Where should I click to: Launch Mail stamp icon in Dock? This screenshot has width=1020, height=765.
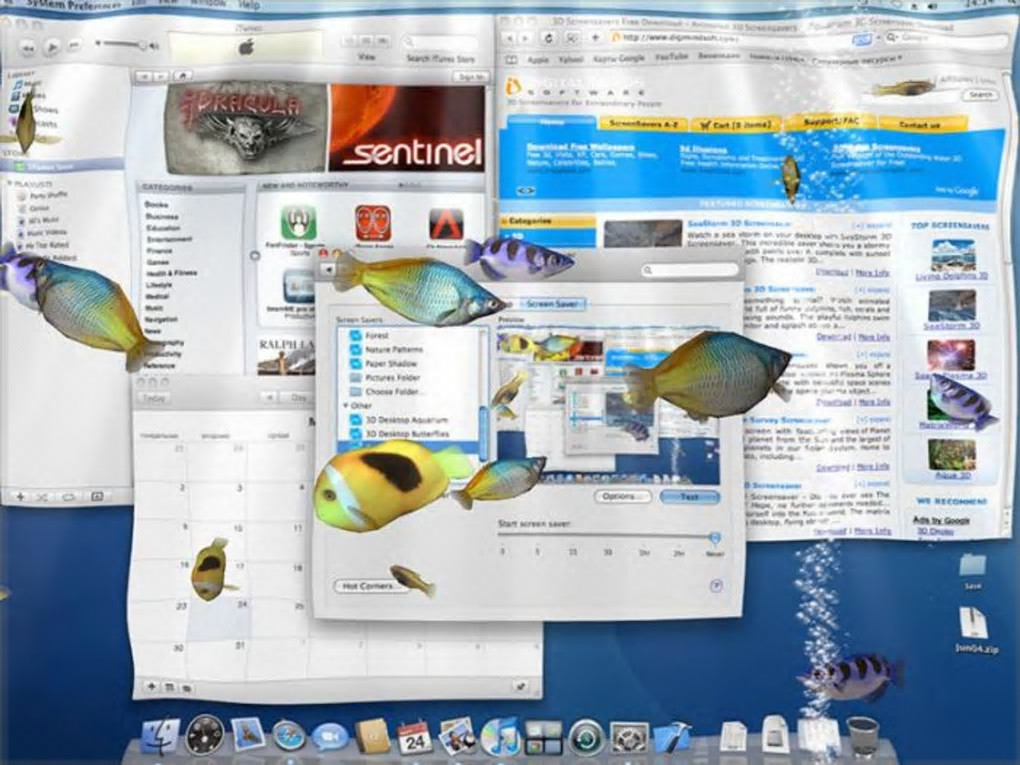[247, 736]
